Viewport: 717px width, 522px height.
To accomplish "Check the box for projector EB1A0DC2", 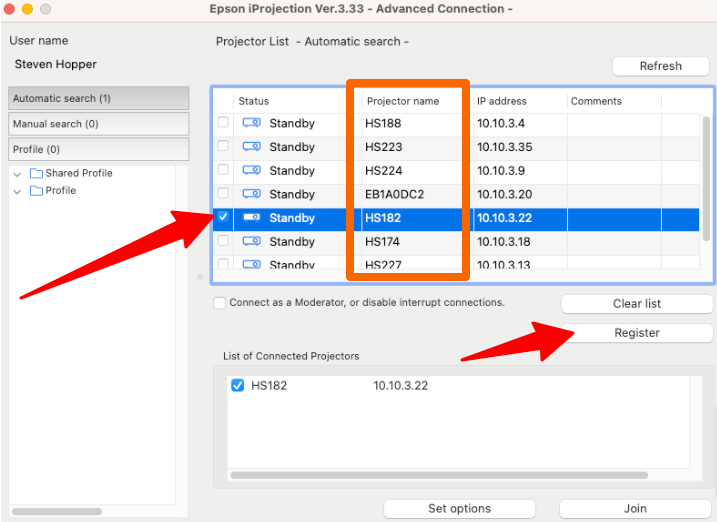I will pyautogui.click(x=223, y=193).
